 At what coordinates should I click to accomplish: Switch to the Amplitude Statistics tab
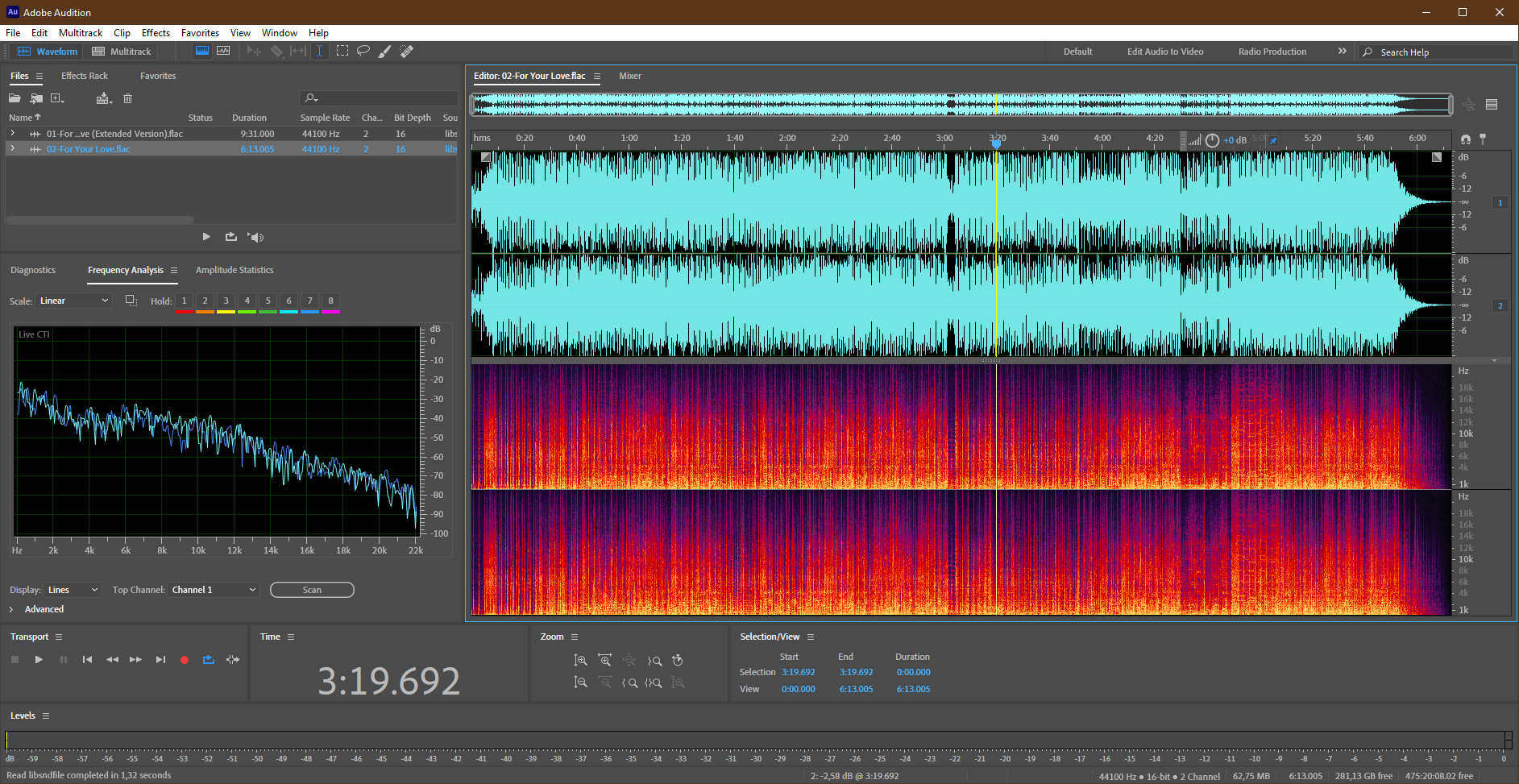[x=234, y=270]
